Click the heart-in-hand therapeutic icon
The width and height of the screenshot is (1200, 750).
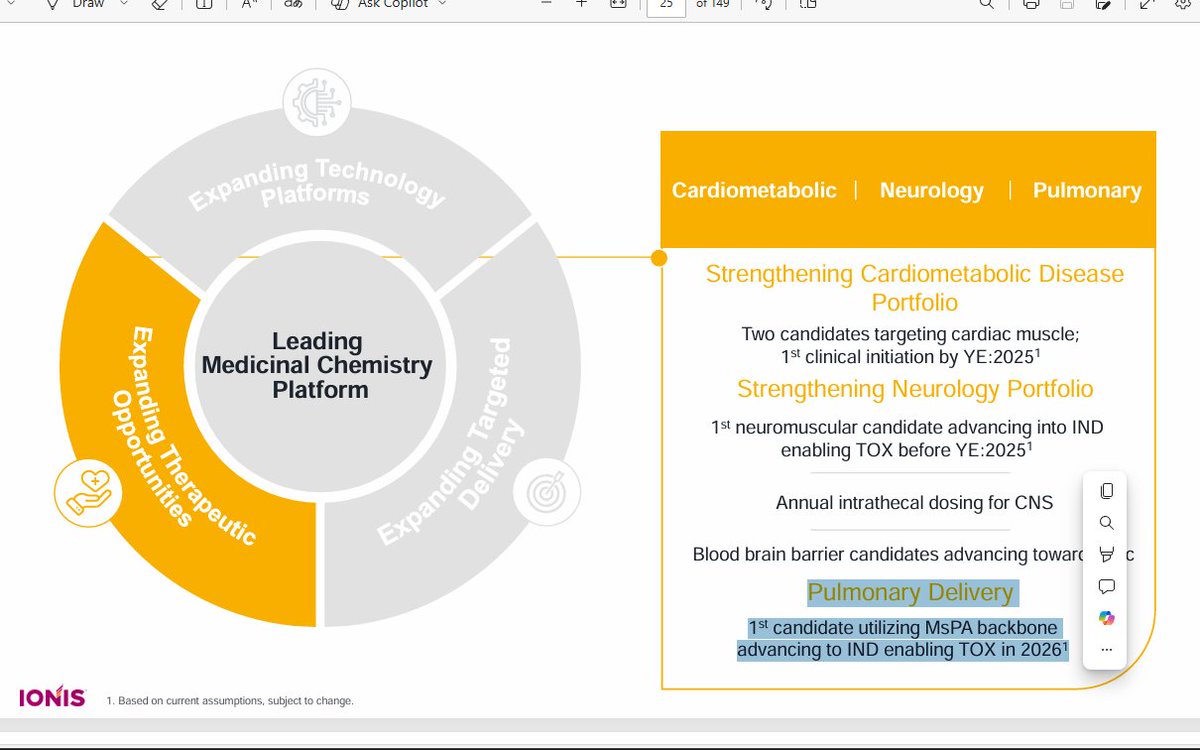89,491
